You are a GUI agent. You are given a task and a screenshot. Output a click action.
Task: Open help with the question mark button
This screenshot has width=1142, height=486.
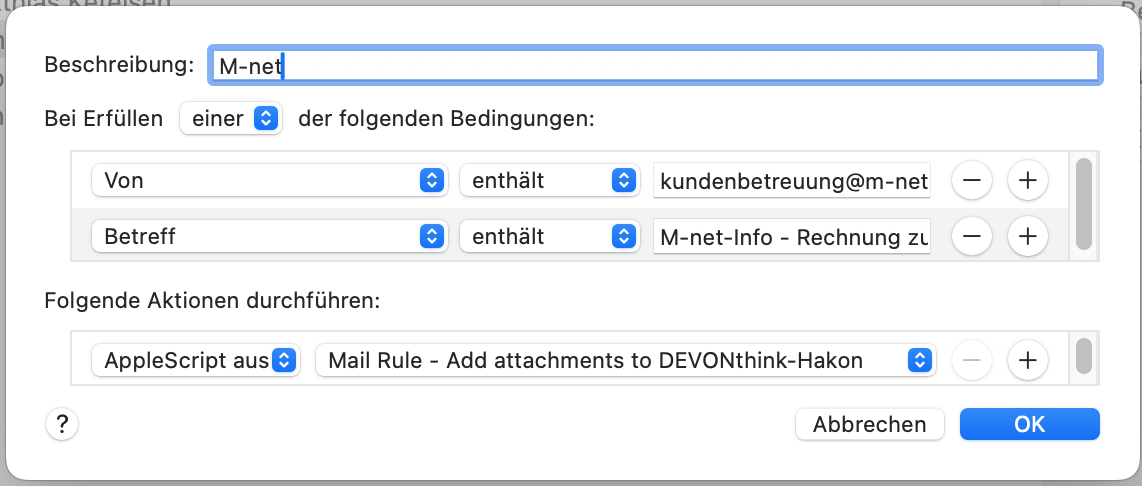tap(62, 424)
